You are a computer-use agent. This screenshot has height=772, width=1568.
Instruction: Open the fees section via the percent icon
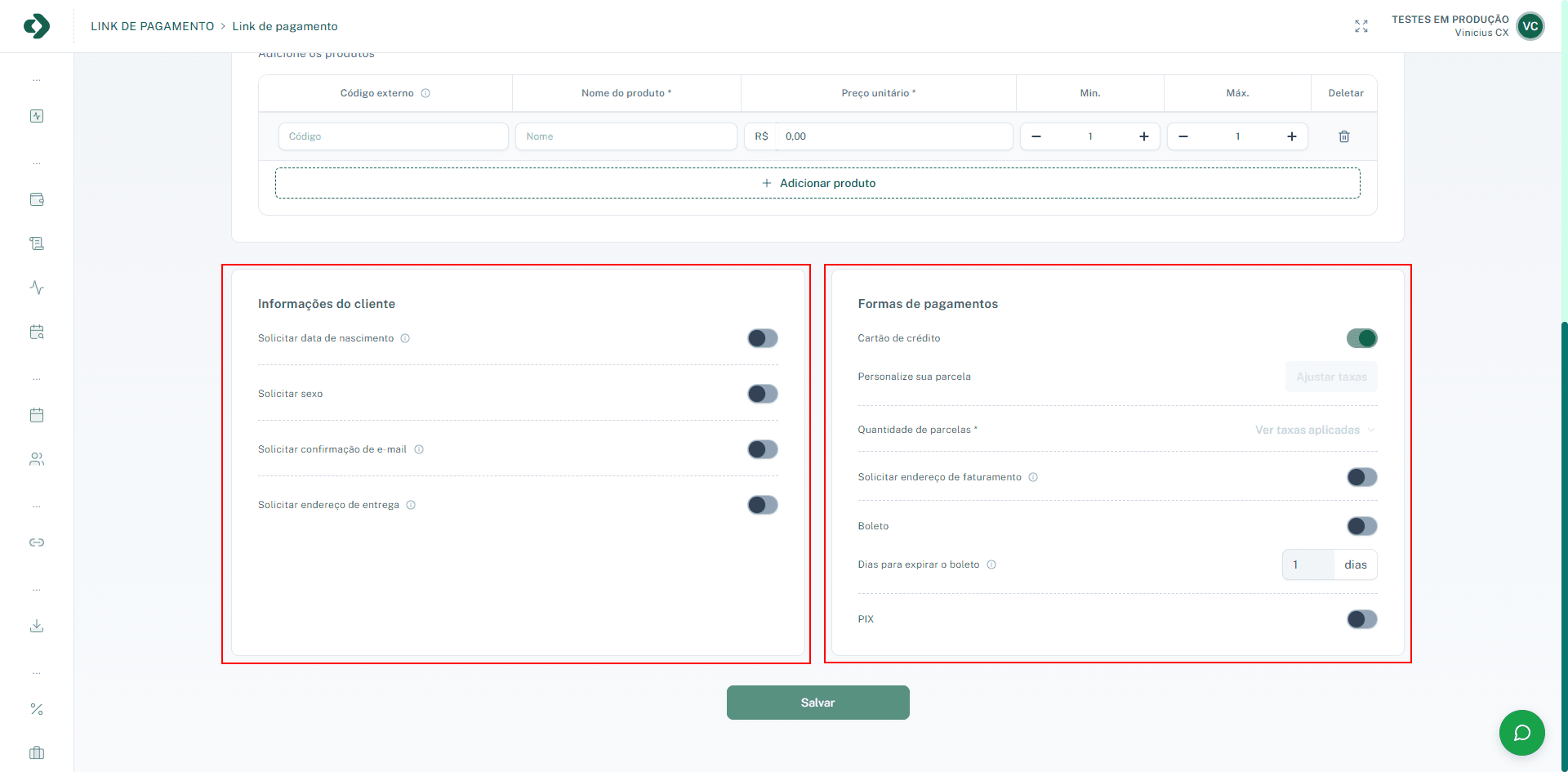(x=37, y=709)
